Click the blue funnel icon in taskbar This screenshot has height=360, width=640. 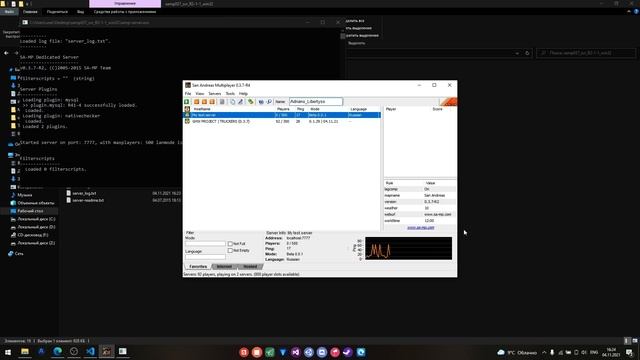point(282,352)
